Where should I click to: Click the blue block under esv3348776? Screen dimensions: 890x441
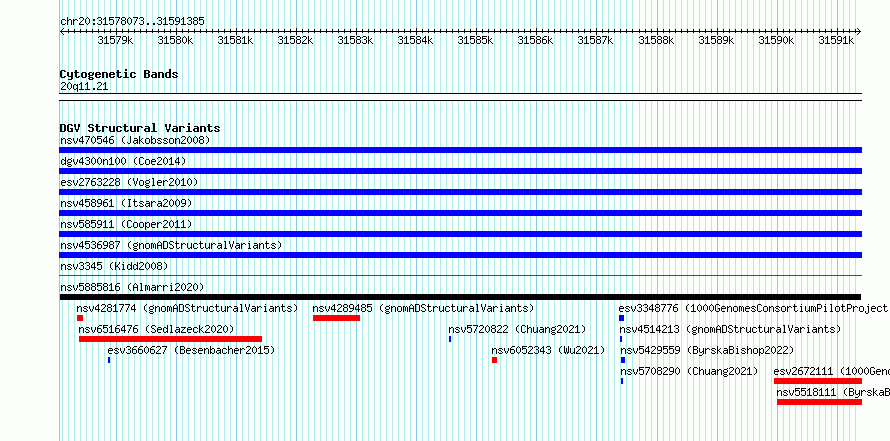pyautogui.click(x=622, y=318)
